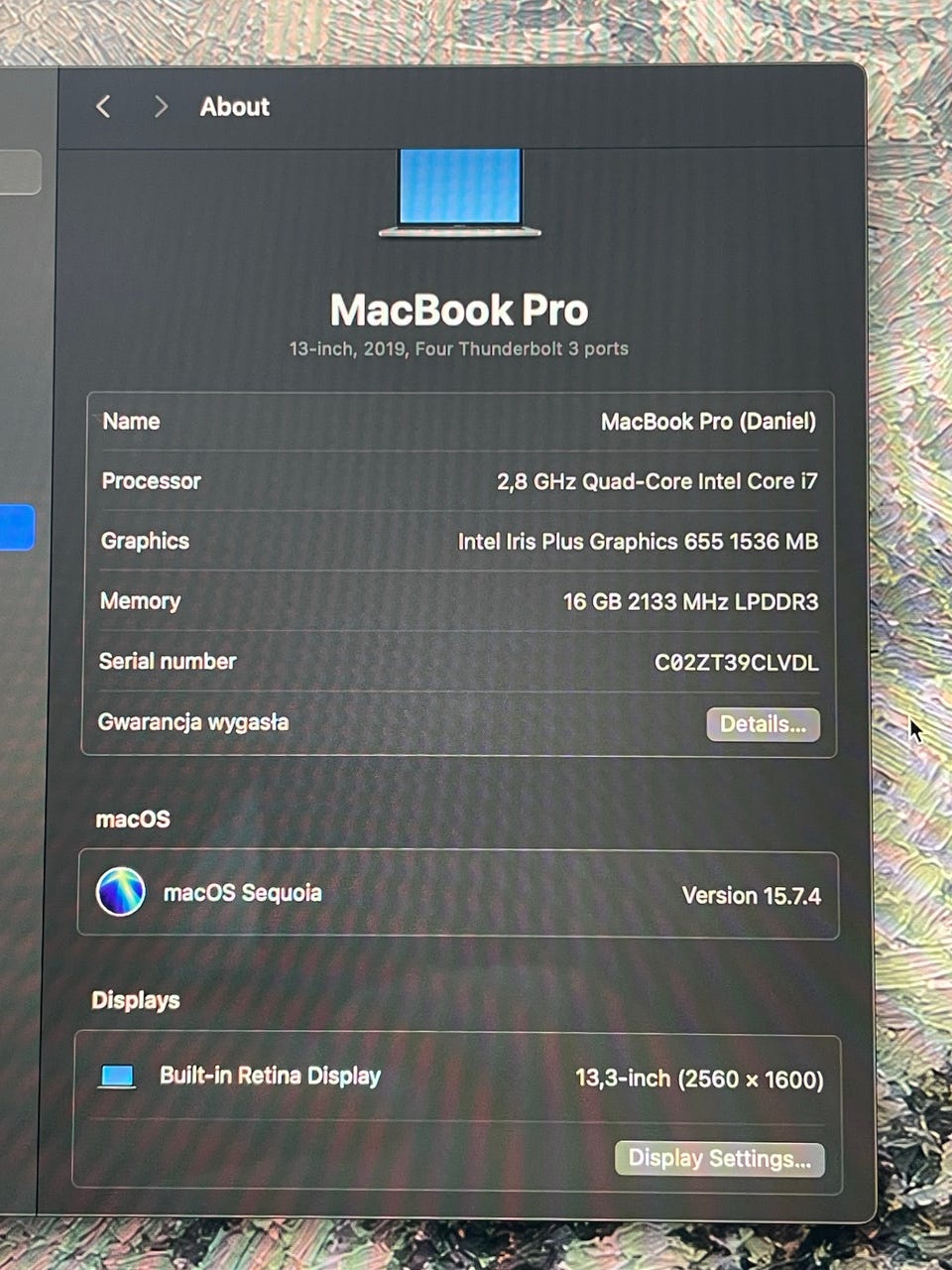Screen dimensions: 952x1270
Task: Click "Gwarancja wygasła" text
Action: (x=193, y=722)
